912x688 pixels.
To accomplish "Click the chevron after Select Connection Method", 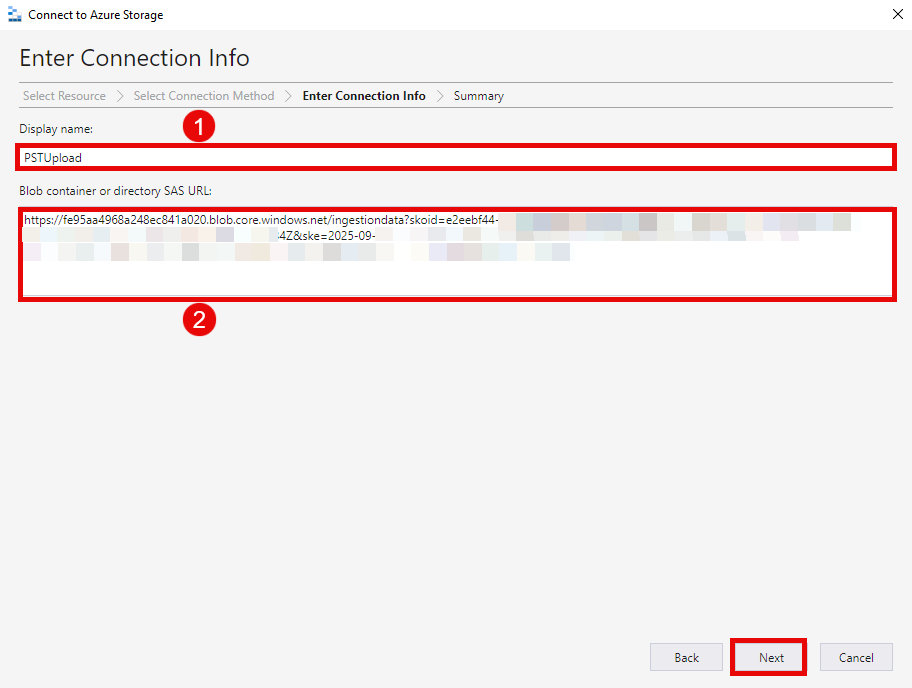I will 288,96.
